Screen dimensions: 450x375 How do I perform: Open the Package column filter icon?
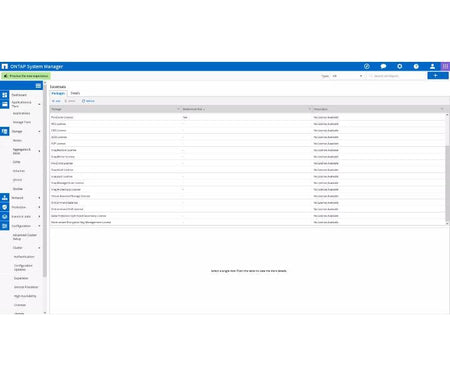178,109
